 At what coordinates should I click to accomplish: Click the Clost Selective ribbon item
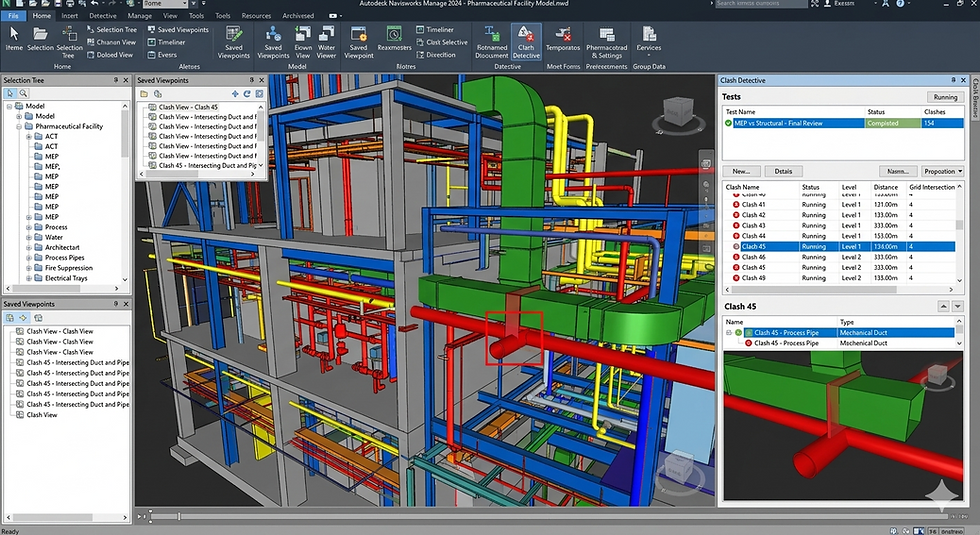tap(442, 42)
